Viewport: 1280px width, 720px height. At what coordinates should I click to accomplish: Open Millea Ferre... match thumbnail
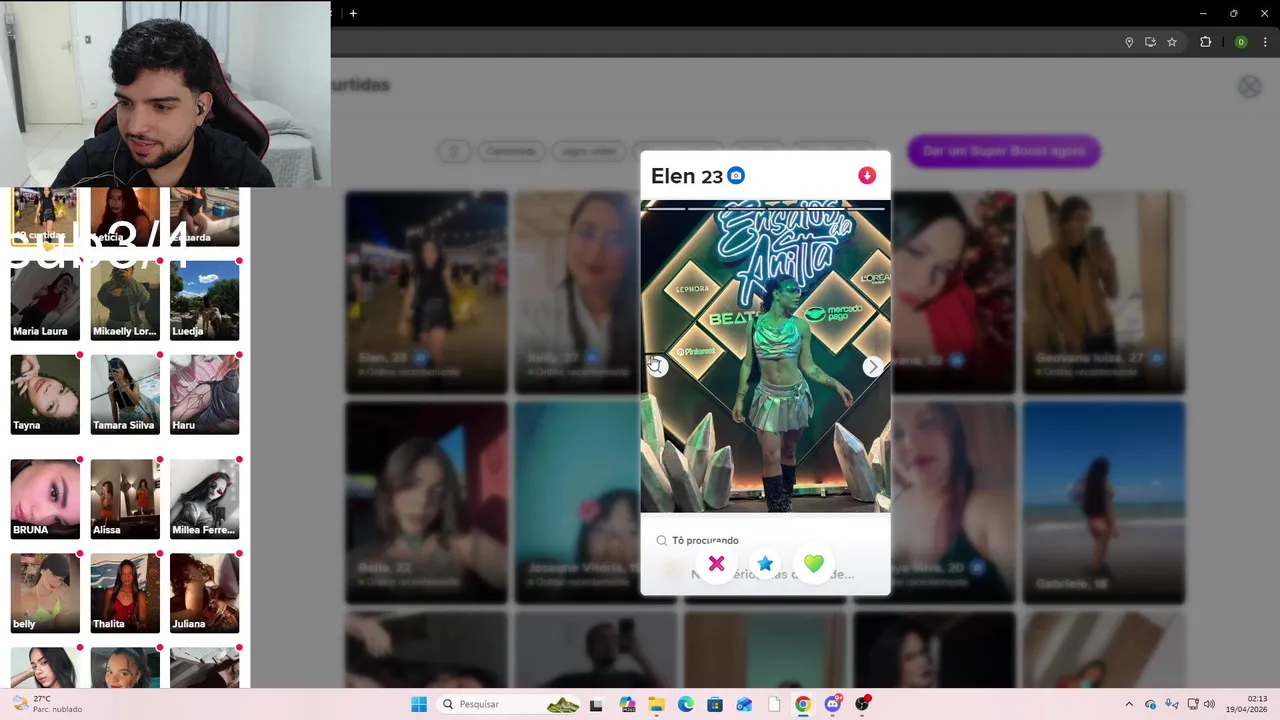(x=205, y=499)
